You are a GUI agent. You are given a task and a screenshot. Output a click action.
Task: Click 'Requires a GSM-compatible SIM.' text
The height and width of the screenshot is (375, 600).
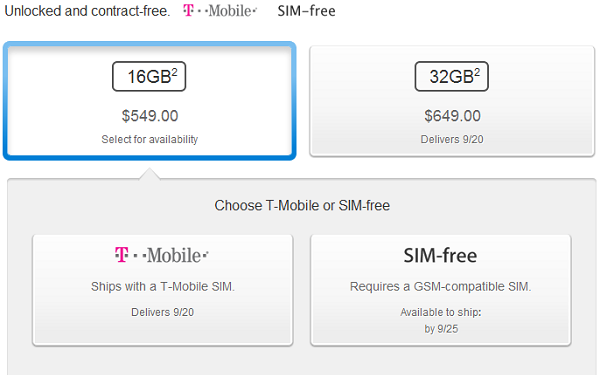coord(440,286)
